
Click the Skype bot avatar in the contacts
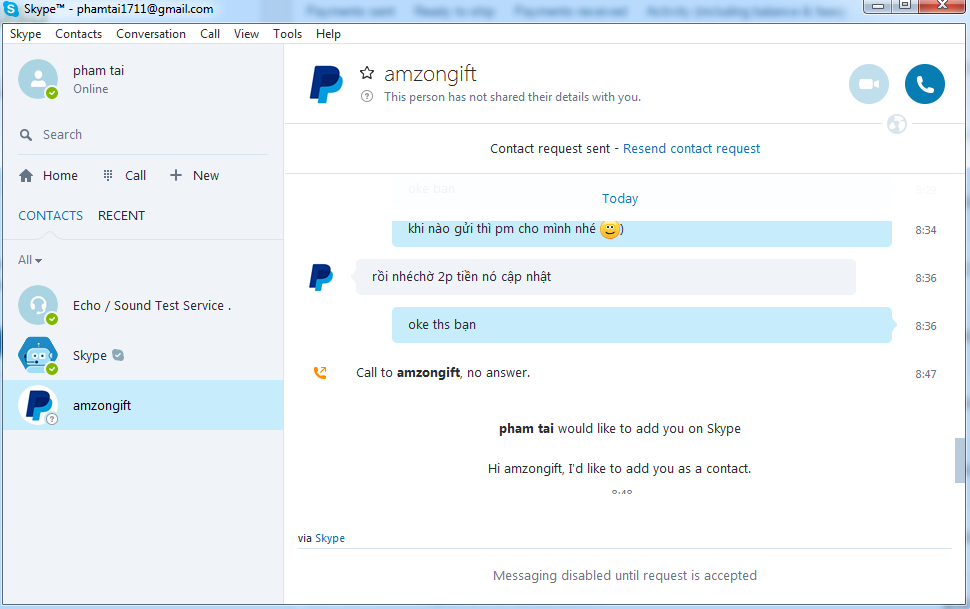tap(38, 355)
